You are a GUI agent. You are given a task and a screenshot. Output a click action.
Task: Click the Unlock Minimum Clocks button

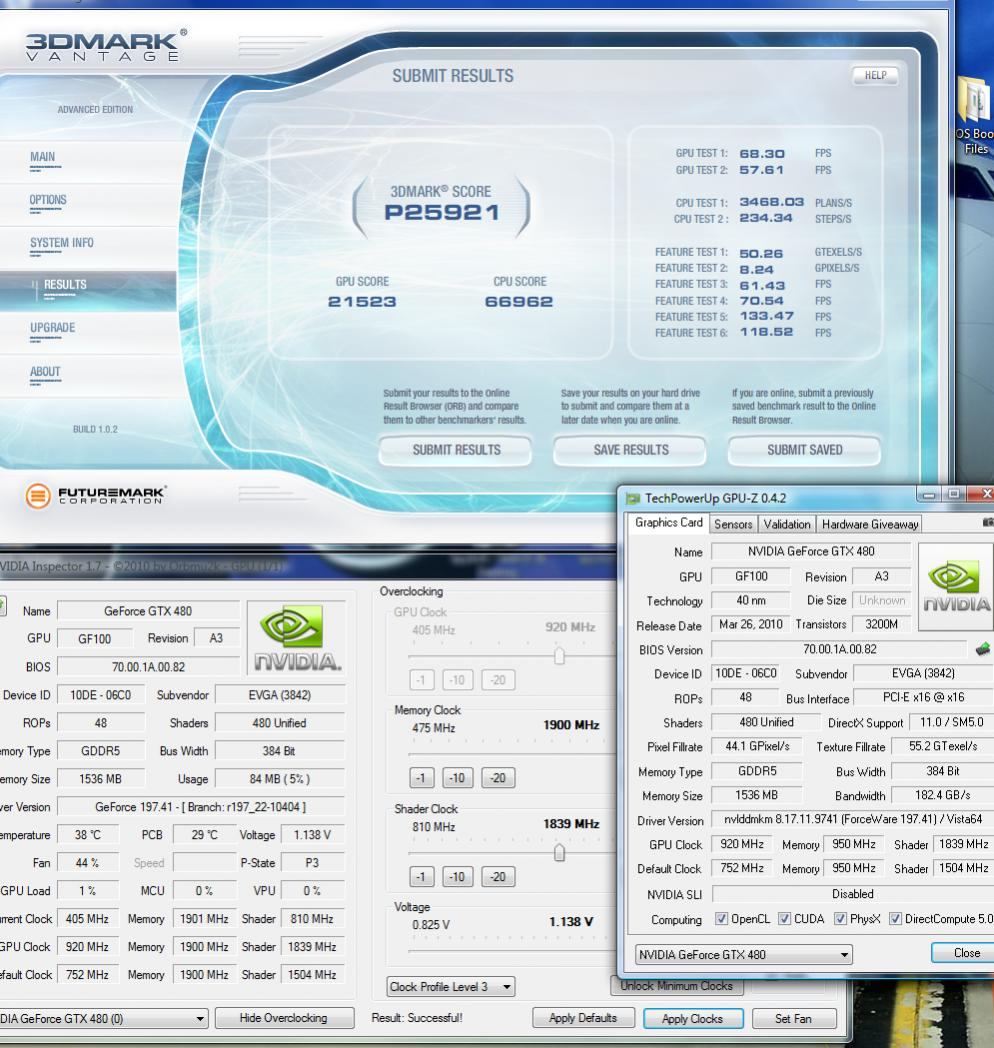[x=676, y=986]
